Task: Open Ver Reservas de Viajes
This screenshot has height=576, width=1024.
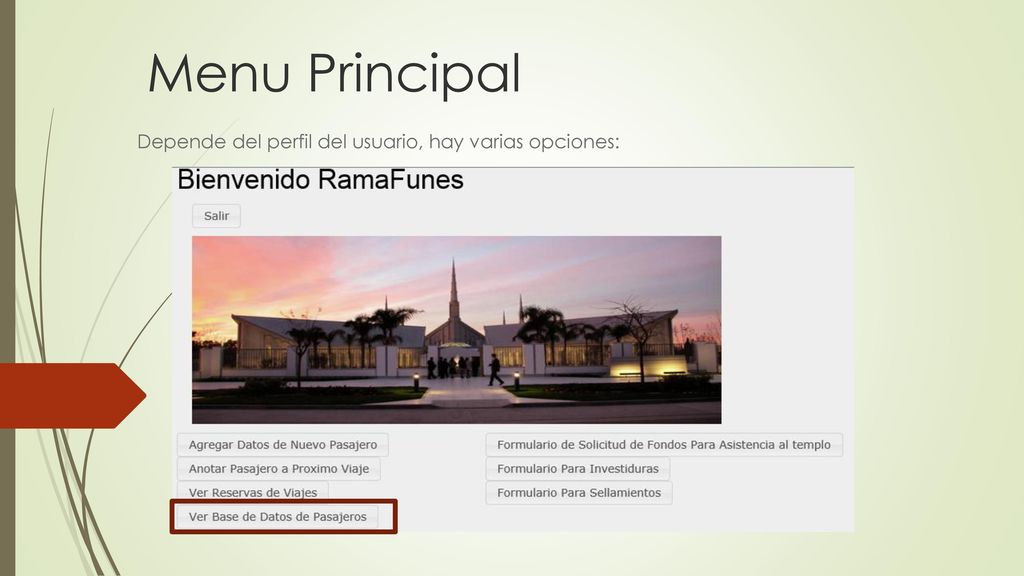Action: [253, 492]
